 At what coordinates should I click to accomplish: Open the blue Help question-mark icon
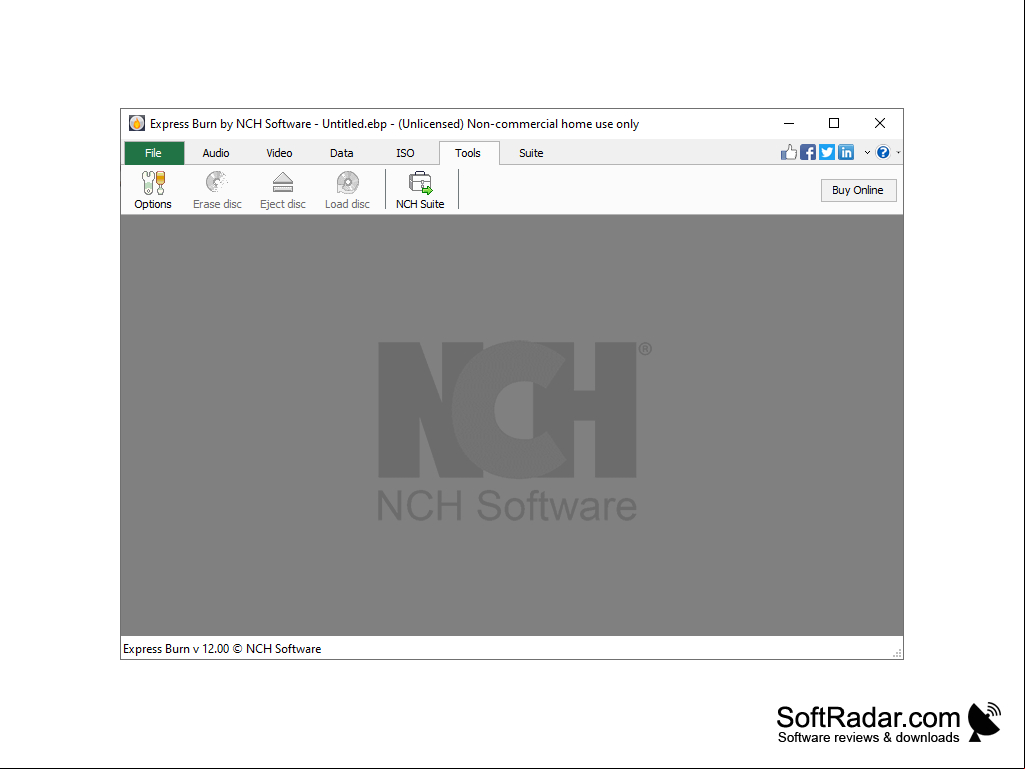(x=882, y=152)
